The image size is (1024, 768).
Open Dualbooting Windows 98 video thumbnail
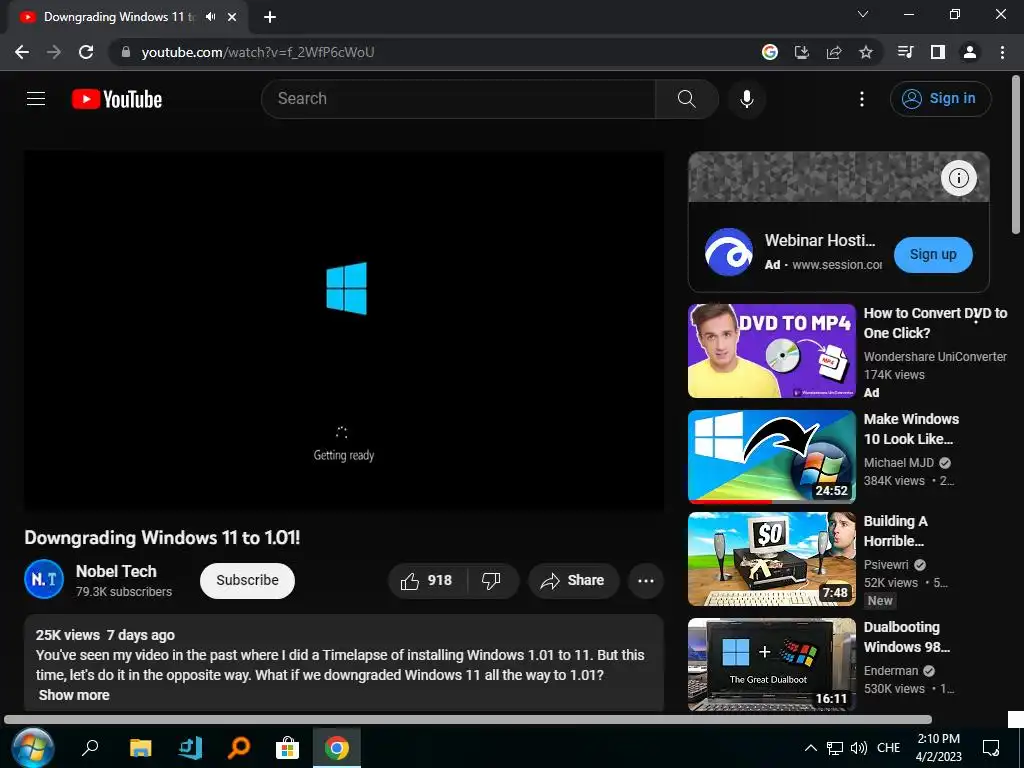(771, 665)
